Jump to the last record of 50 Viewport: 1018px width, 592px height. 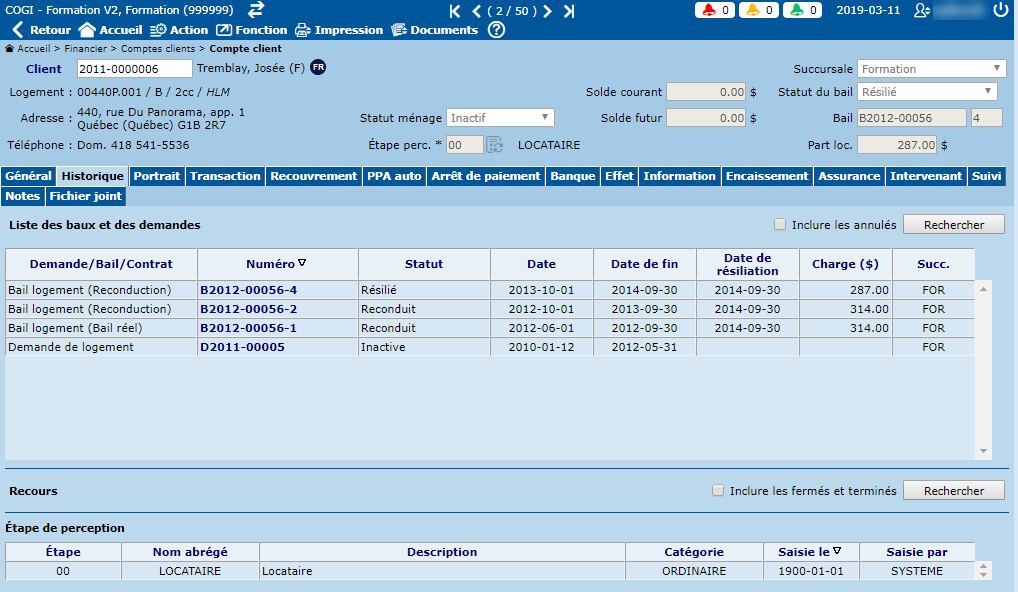point(569,11)
